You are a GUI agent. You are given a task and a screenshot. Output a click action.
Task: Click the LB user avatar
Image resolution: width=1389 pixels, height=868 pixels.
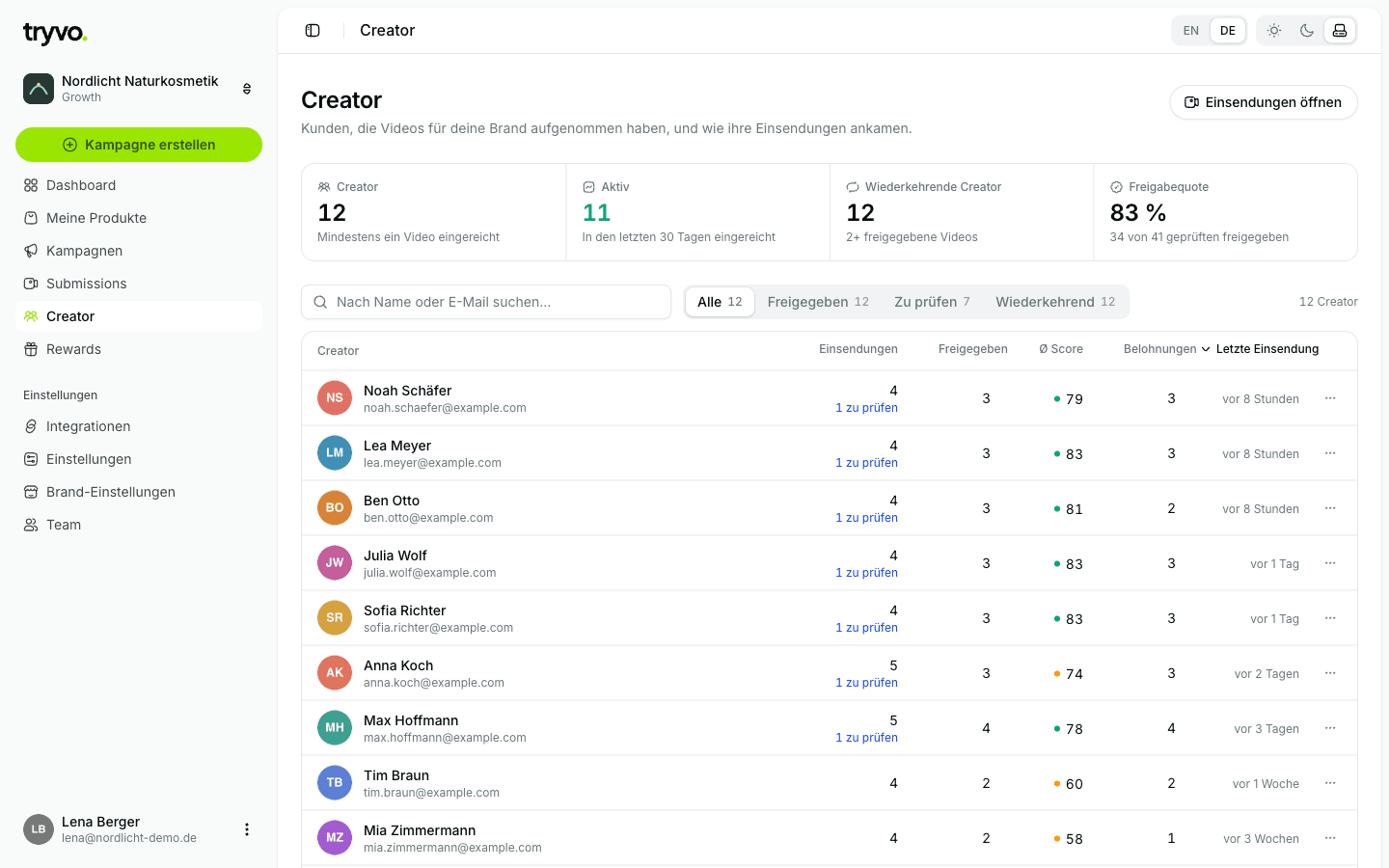[39, 829]
